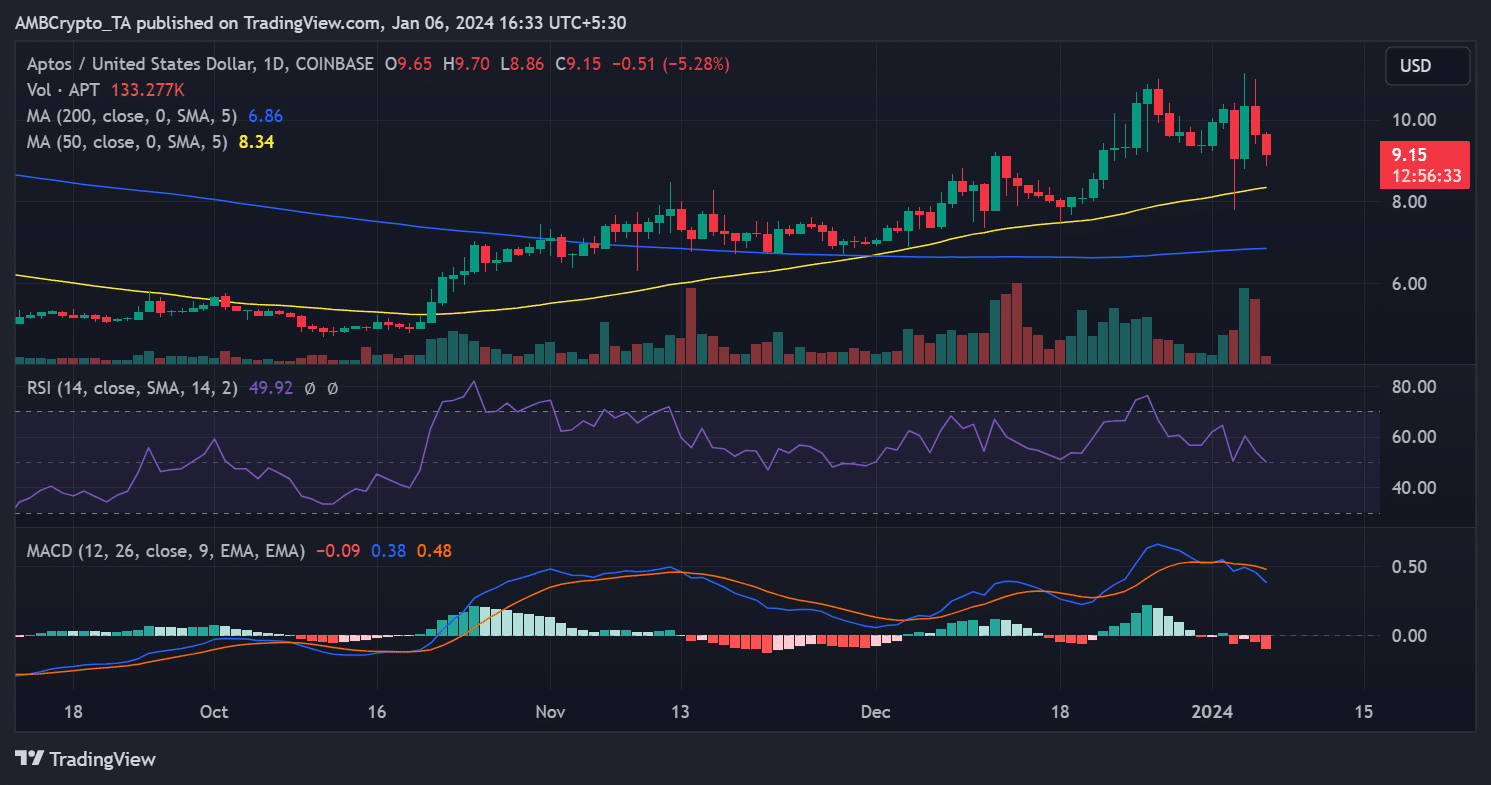1491x785 pixels.
Task: Click the Dec label on the time axis
Action: 875,712
